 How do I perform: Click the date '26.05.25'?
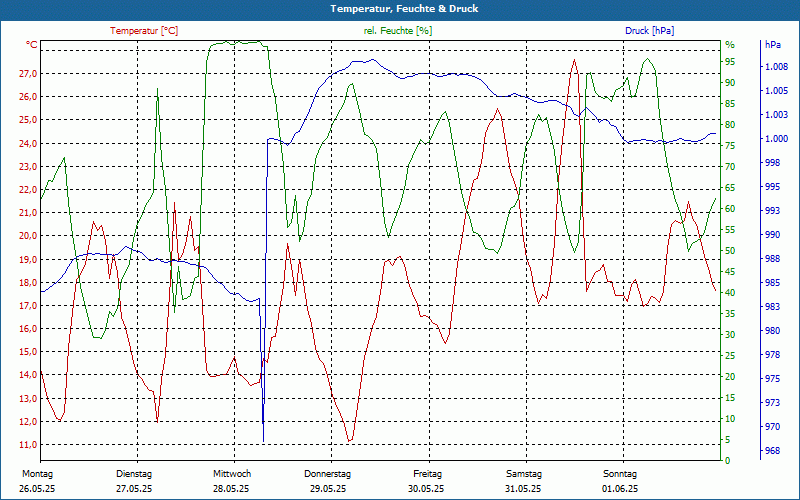pos(37,489)
